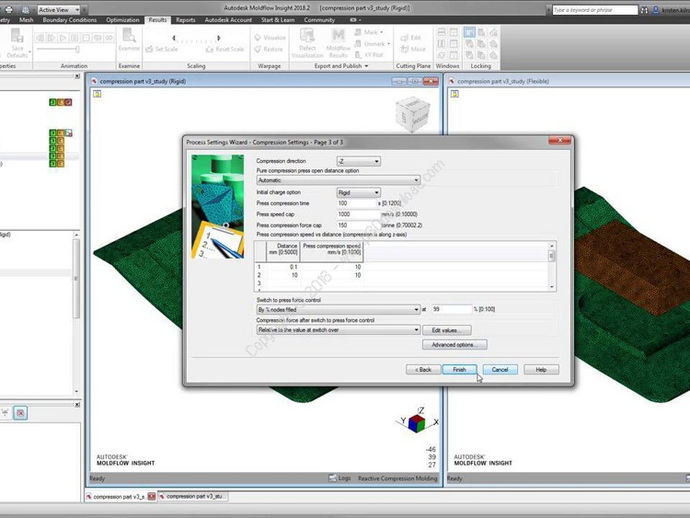
Task: Click the Press speed cap field
Action: [358, 214]
